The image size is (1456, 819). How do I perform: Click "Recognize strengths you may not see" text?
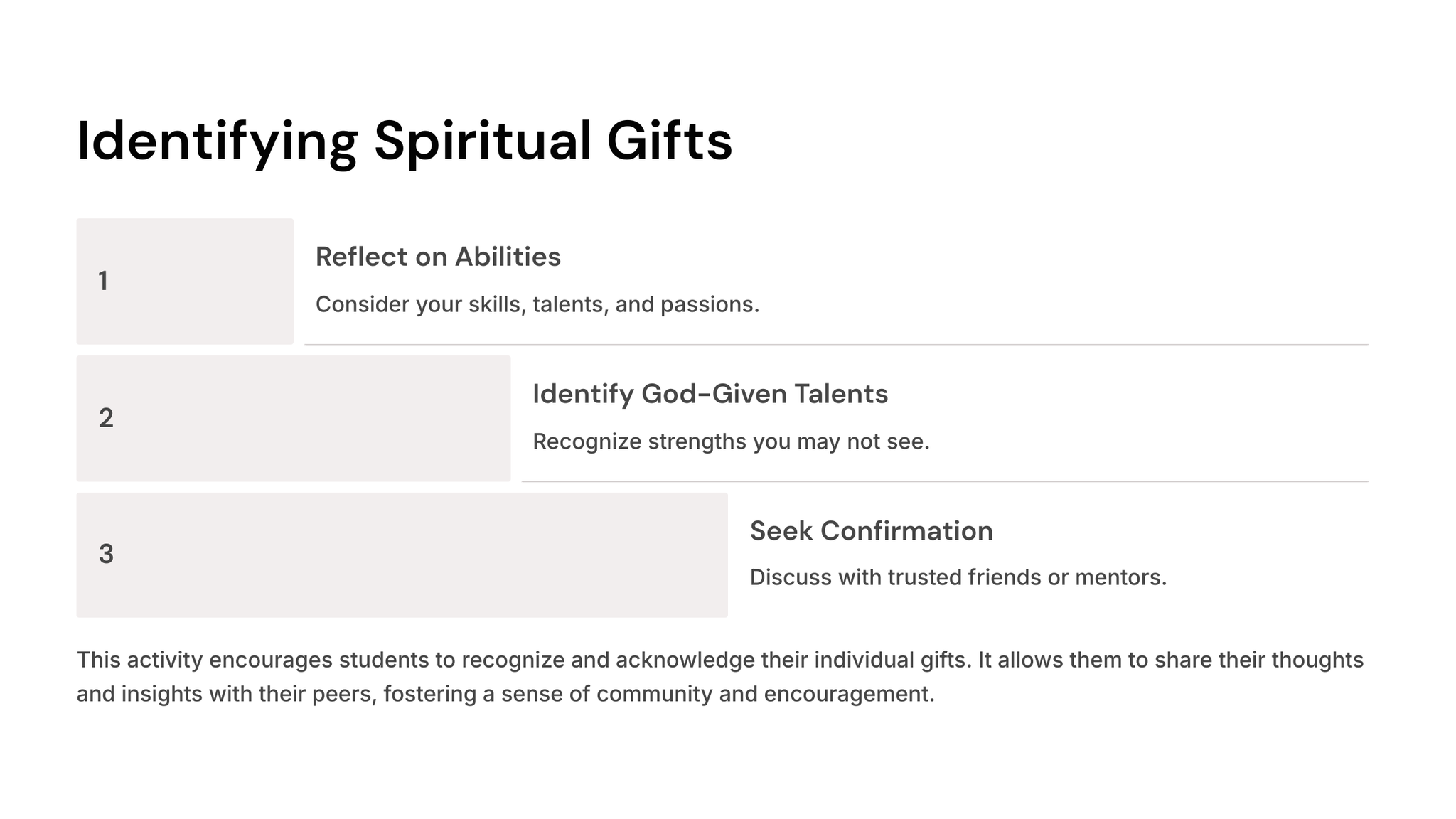pyautogui.click(x=731, y=441)
